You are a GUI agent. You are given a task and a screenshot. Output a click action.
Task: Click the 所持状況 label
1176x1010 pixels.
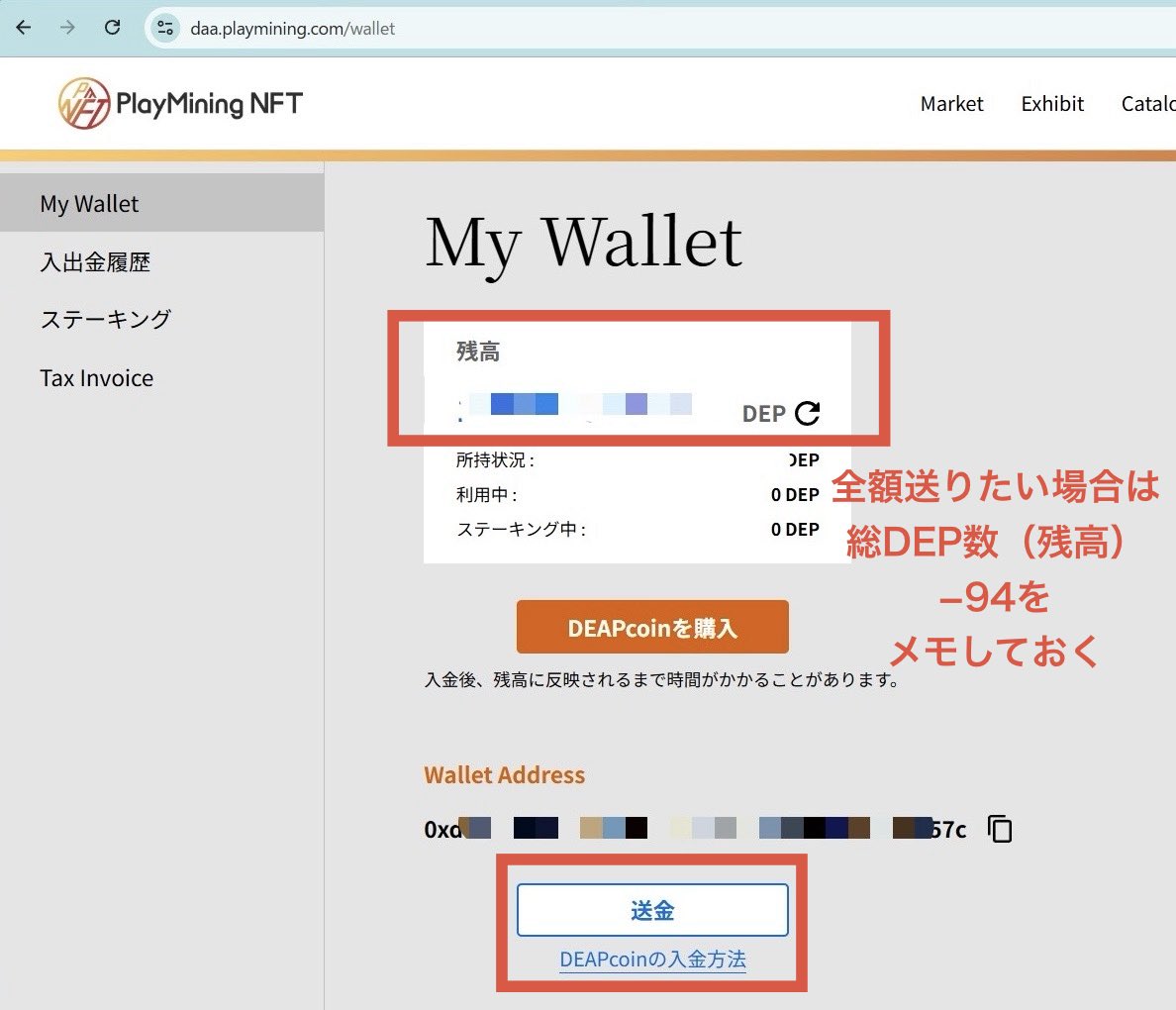click(x=495, y=460)
